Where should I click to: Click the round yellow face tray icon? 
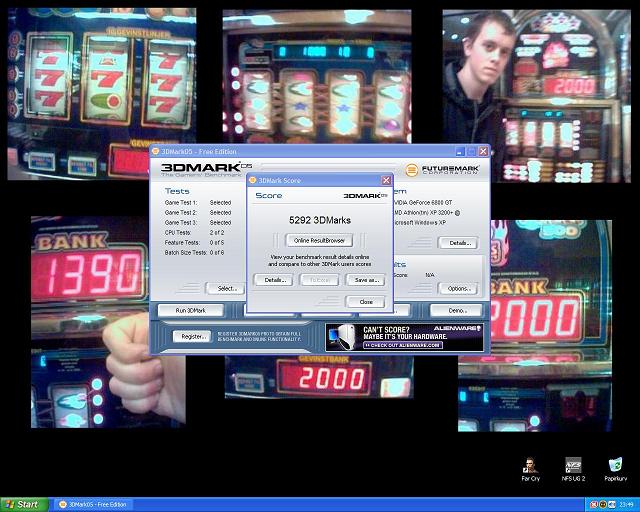pos(602,505)
